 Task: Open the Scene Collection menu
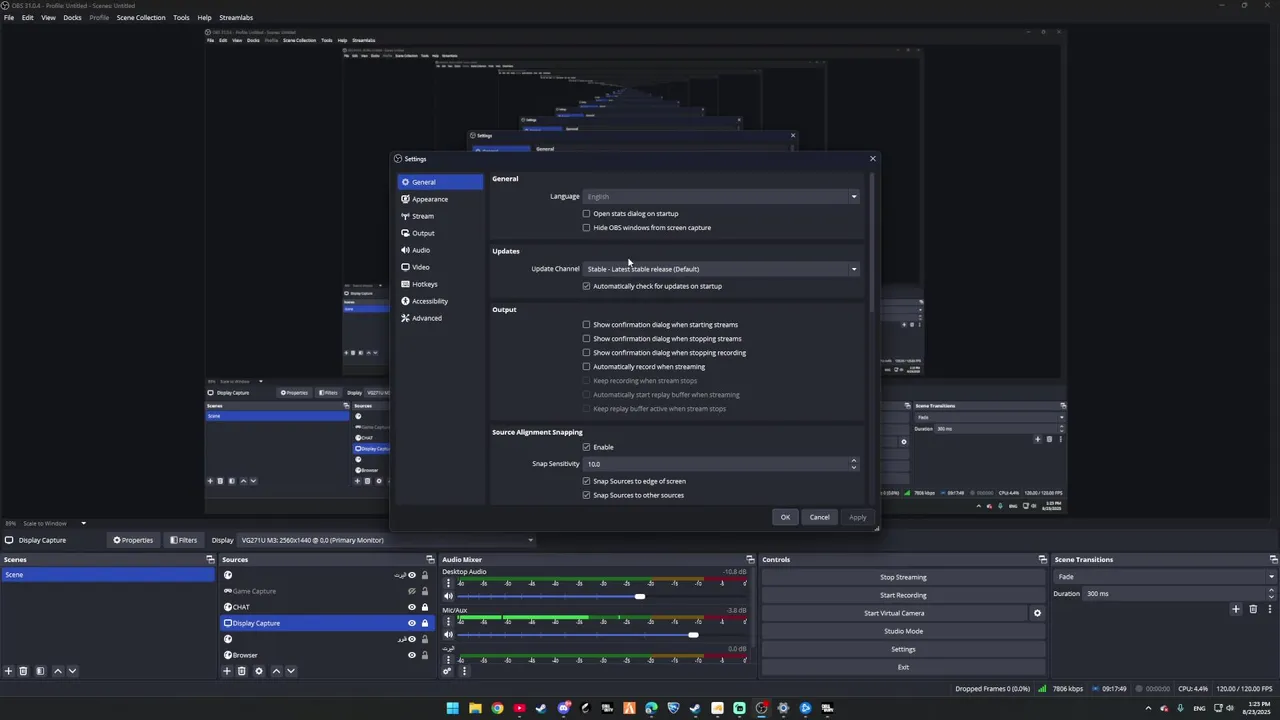(x=141, y=17)
